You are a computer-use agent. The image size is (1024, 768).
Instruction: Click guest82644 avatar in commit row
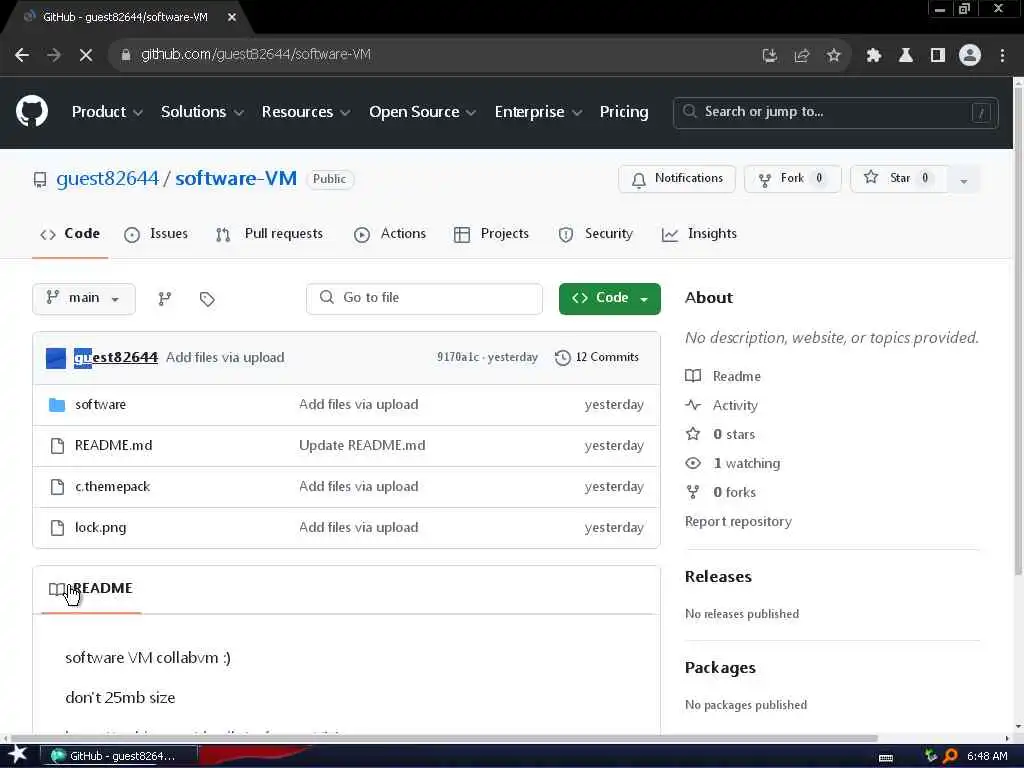click(56, 358)
